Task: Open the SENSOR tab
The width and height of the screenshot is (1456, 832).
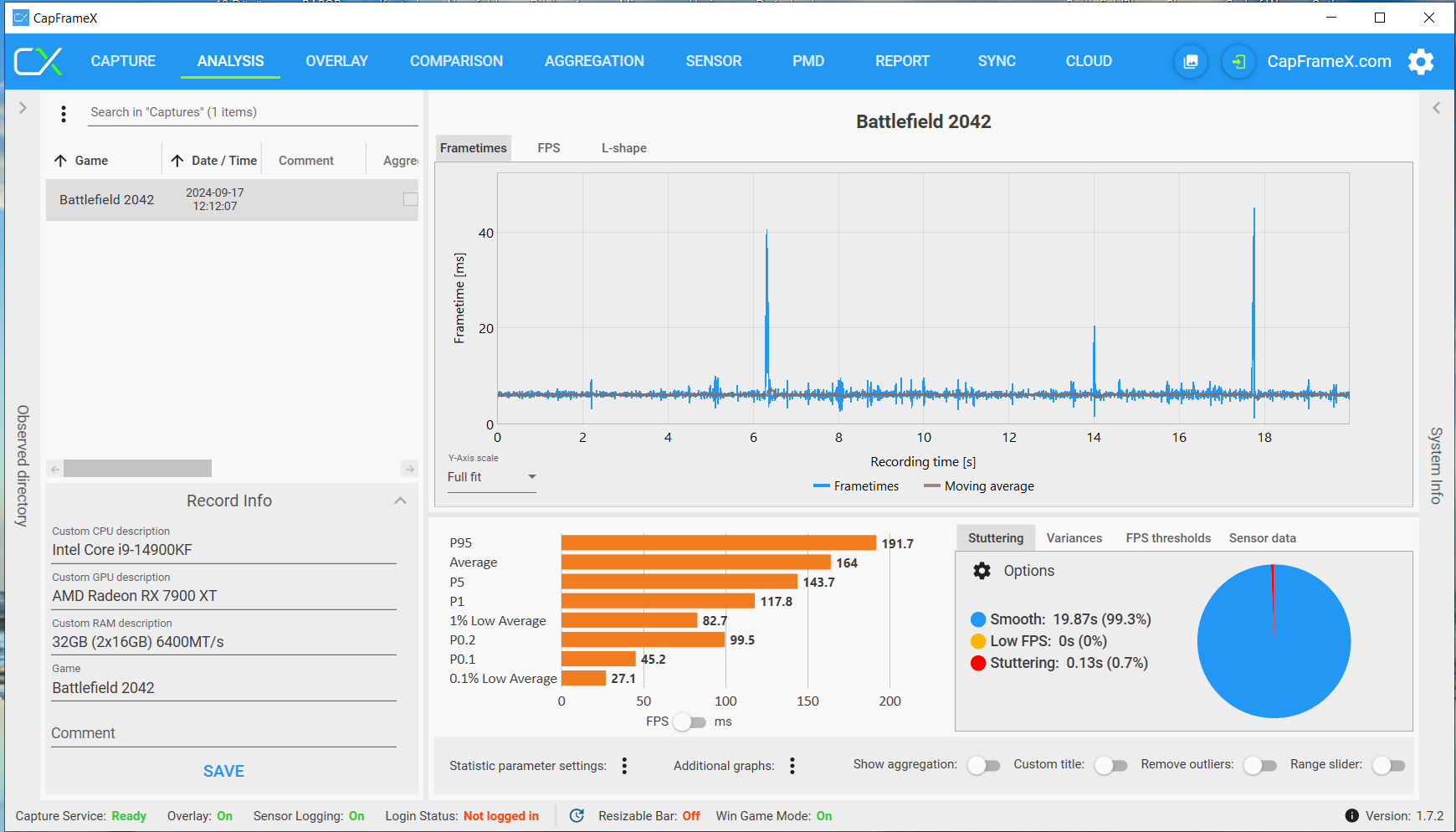Action: pos(714,61)
